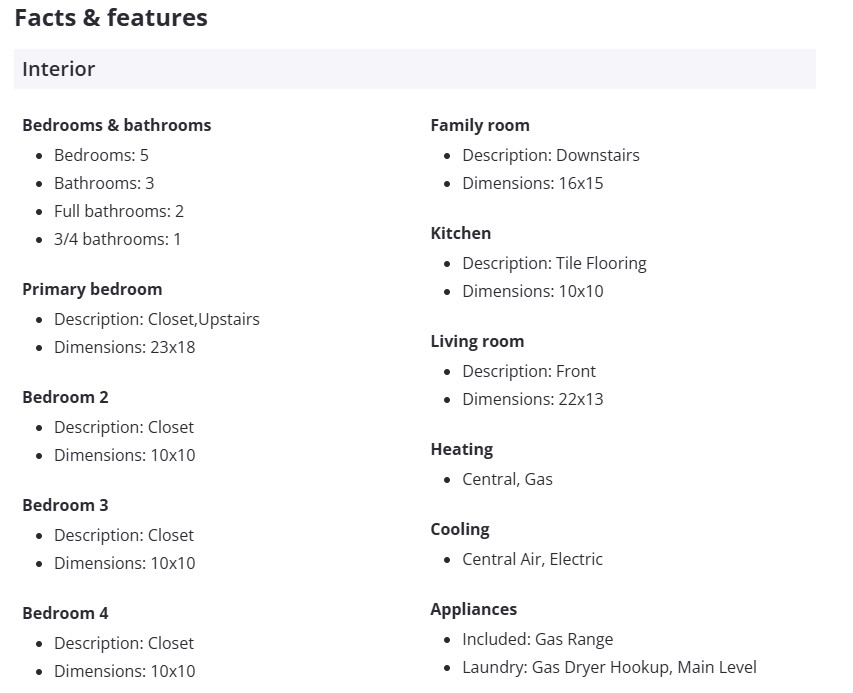The image size is (853, 693).
Task: Click the Bedroom 4 heading
Action: click(x=65, y=613)
